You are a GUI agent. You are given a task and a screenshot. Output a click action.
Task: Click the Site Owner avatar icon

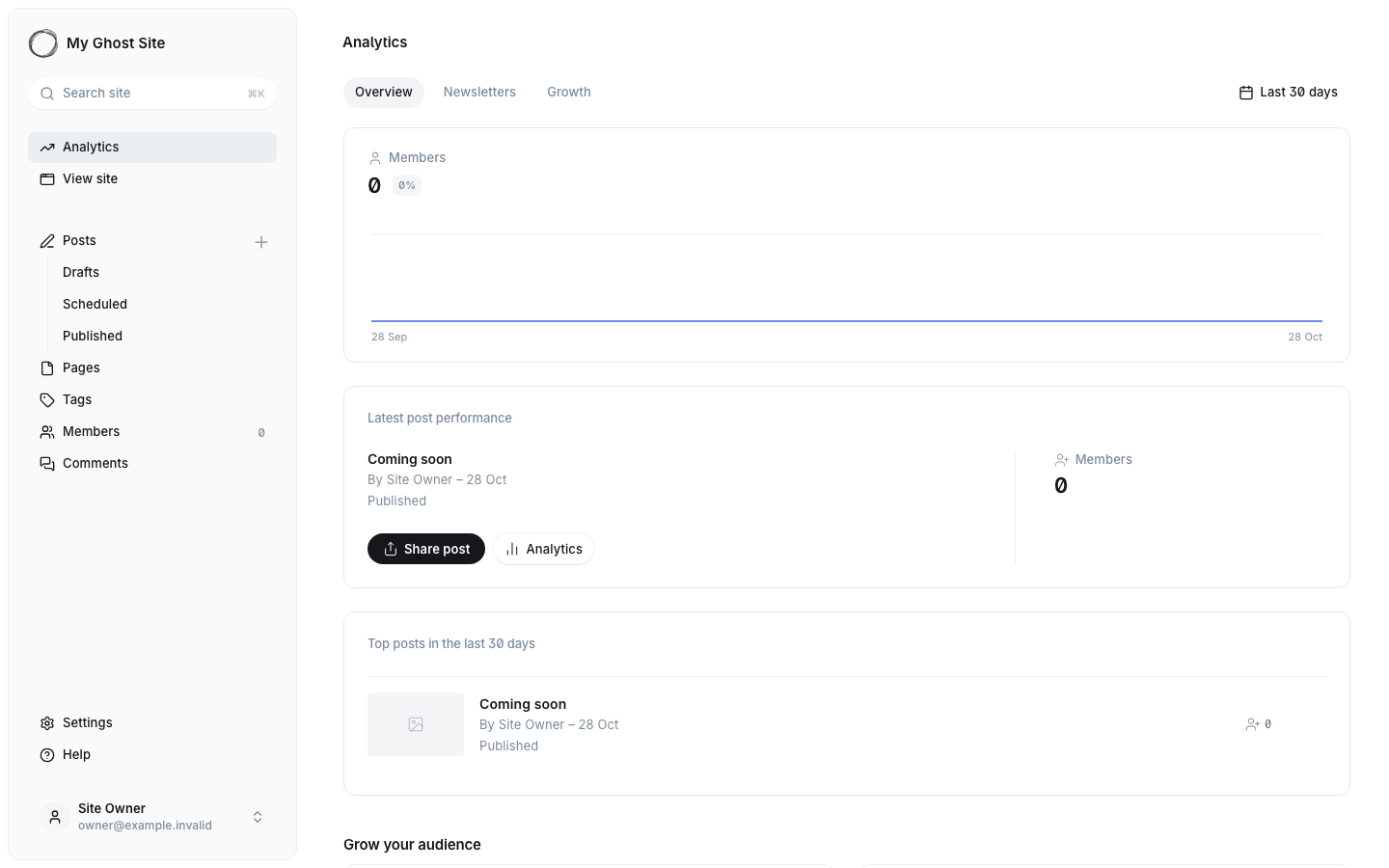pos(55,817)
